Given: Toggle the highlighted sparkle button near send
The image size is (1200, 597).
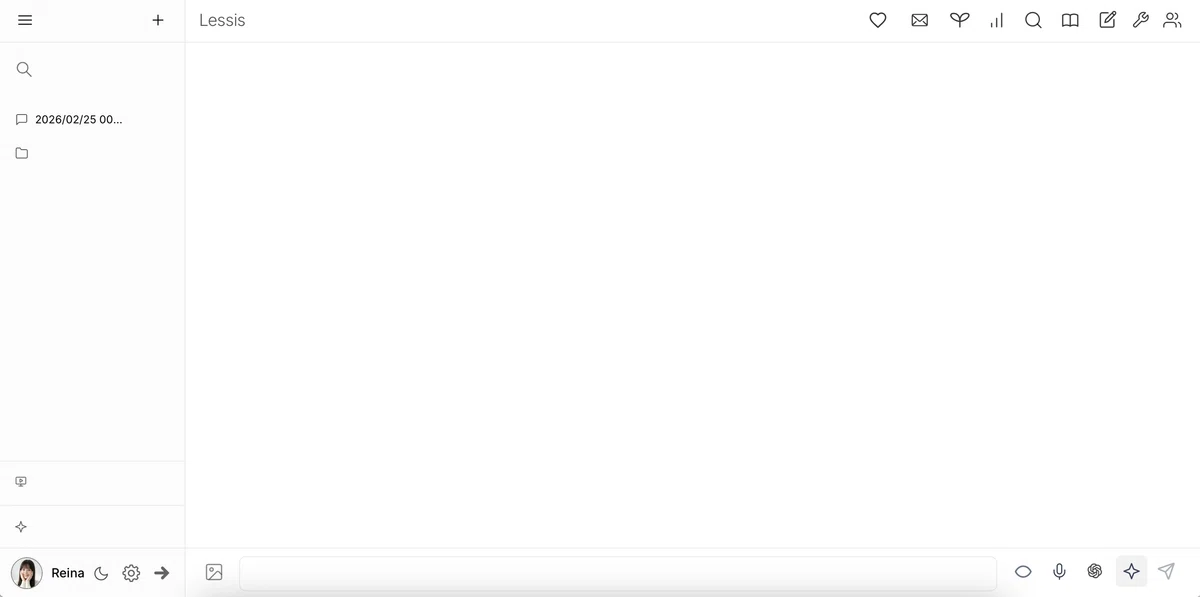Looking at the screenshot, I should pyautogui.click(x=1131, y=571).
